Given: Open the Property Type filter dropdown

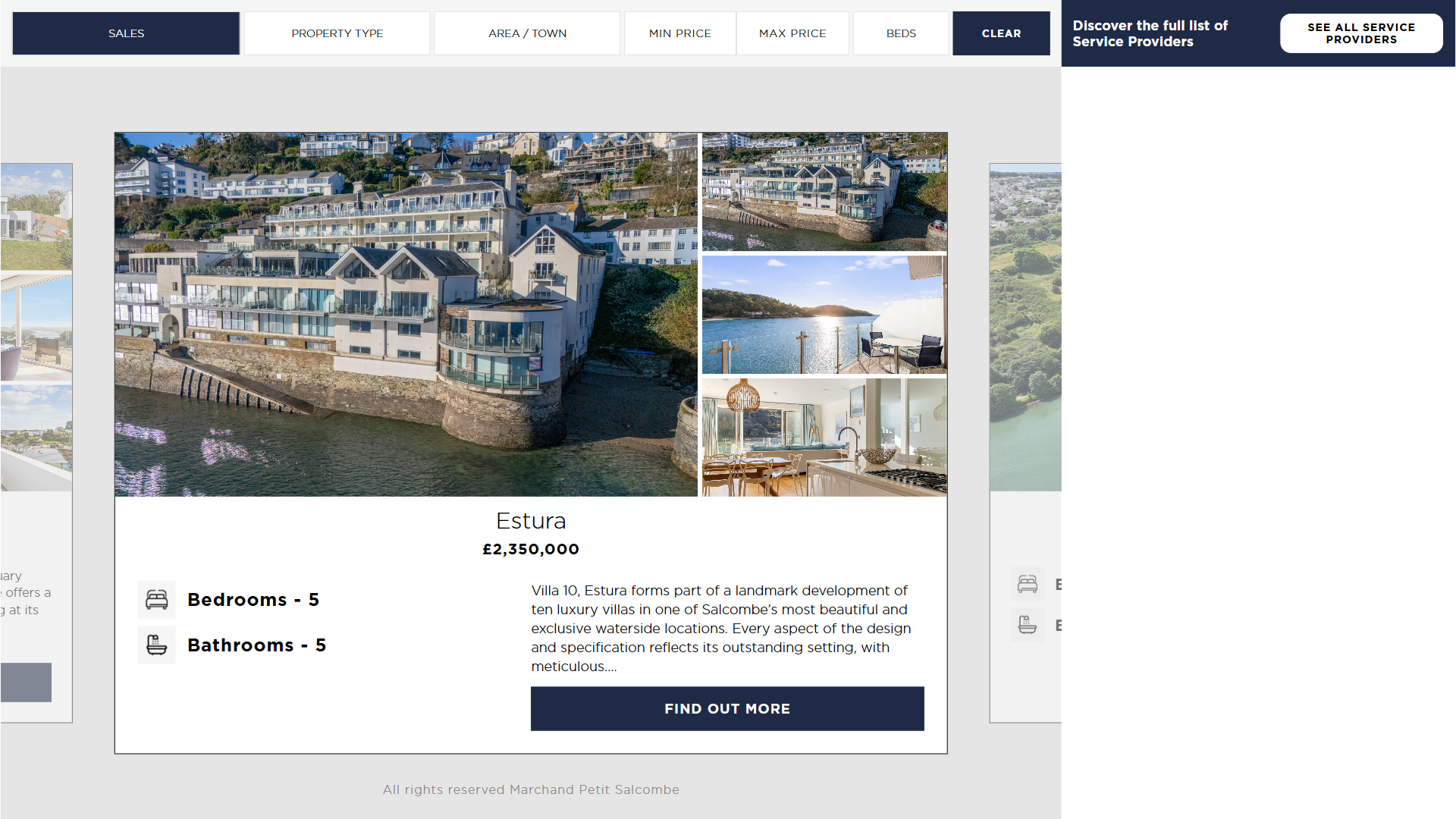Looking at the screenshot, I should click(x=337, y=33).
